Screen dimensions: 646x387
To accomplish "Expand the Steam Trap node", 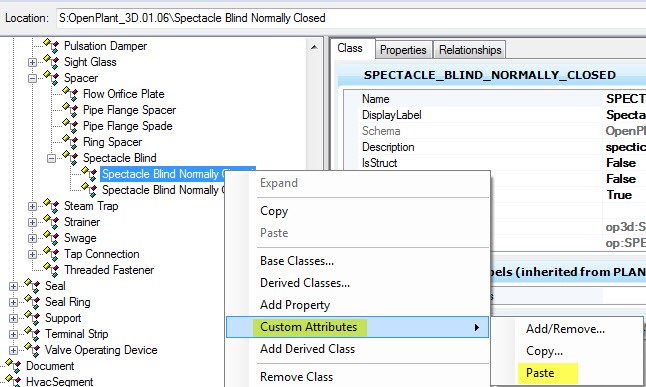I will click(32, 206).
